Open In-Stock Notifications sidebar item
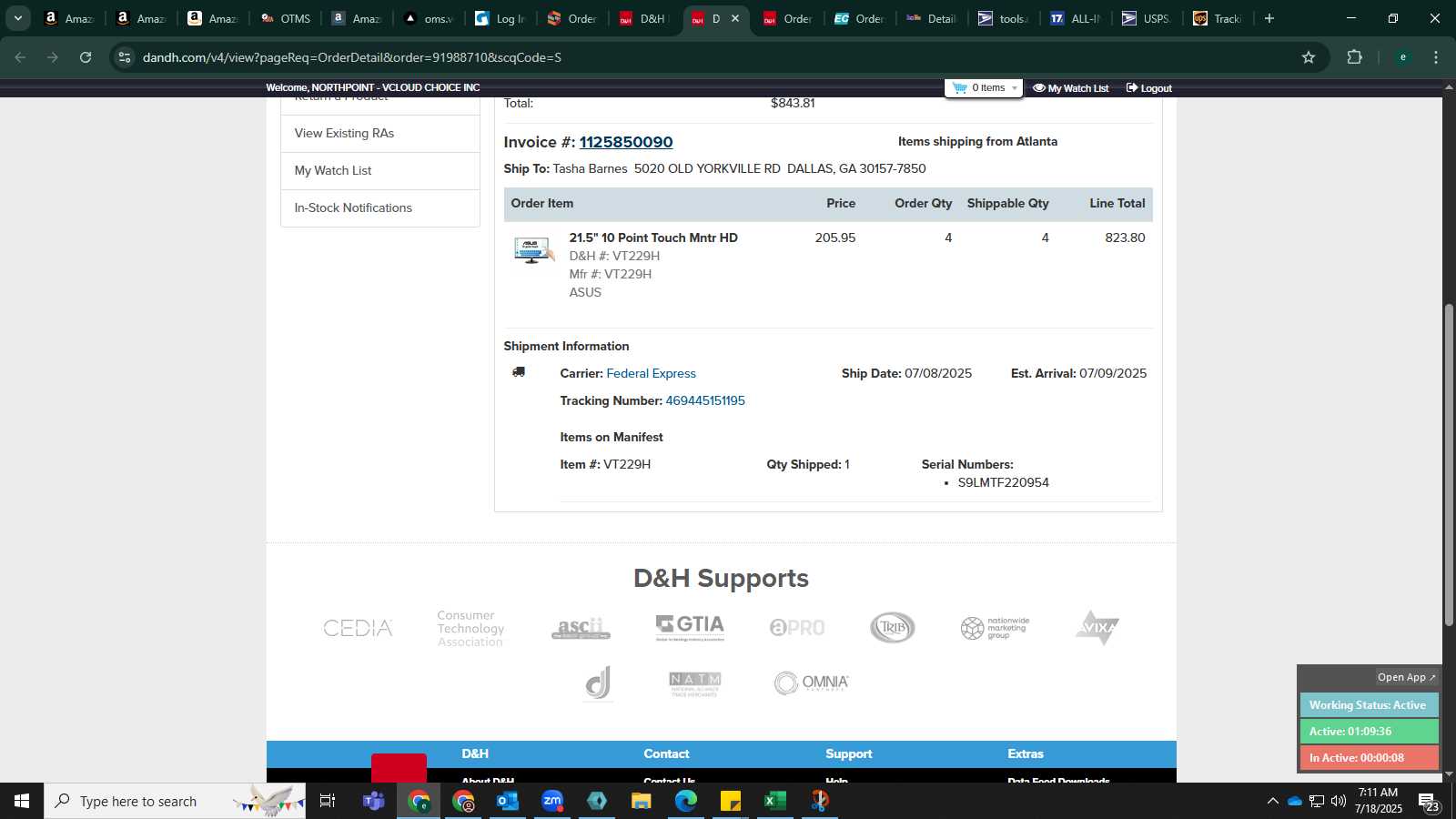 380,207
